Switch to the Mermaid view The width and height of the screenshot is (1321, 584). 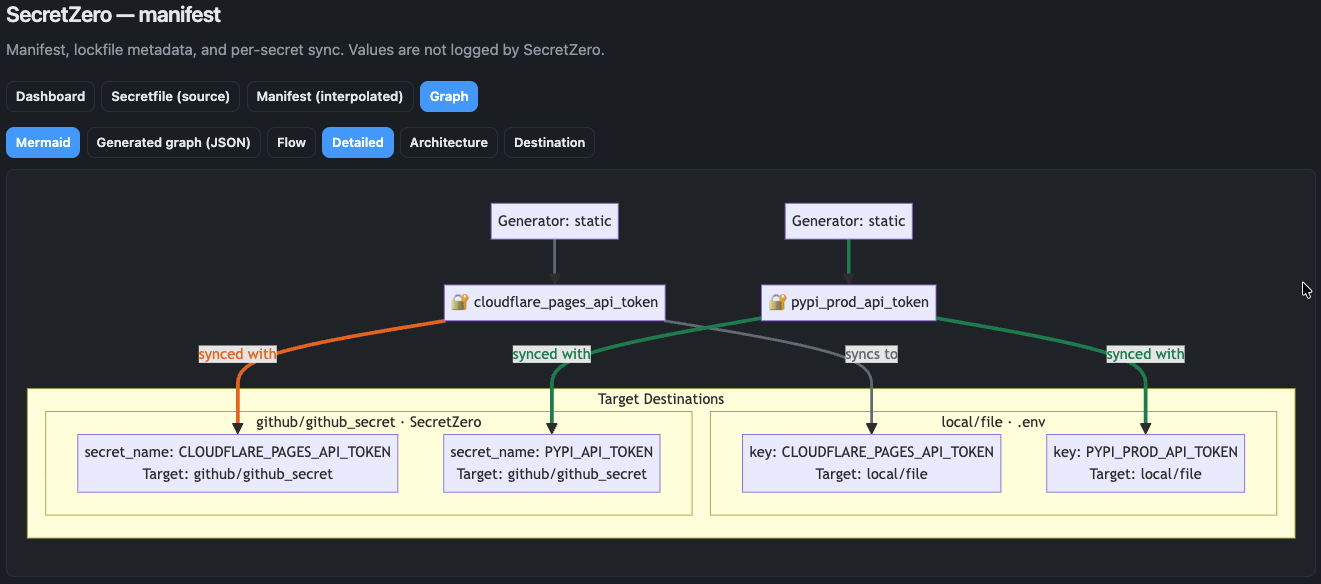43,142
